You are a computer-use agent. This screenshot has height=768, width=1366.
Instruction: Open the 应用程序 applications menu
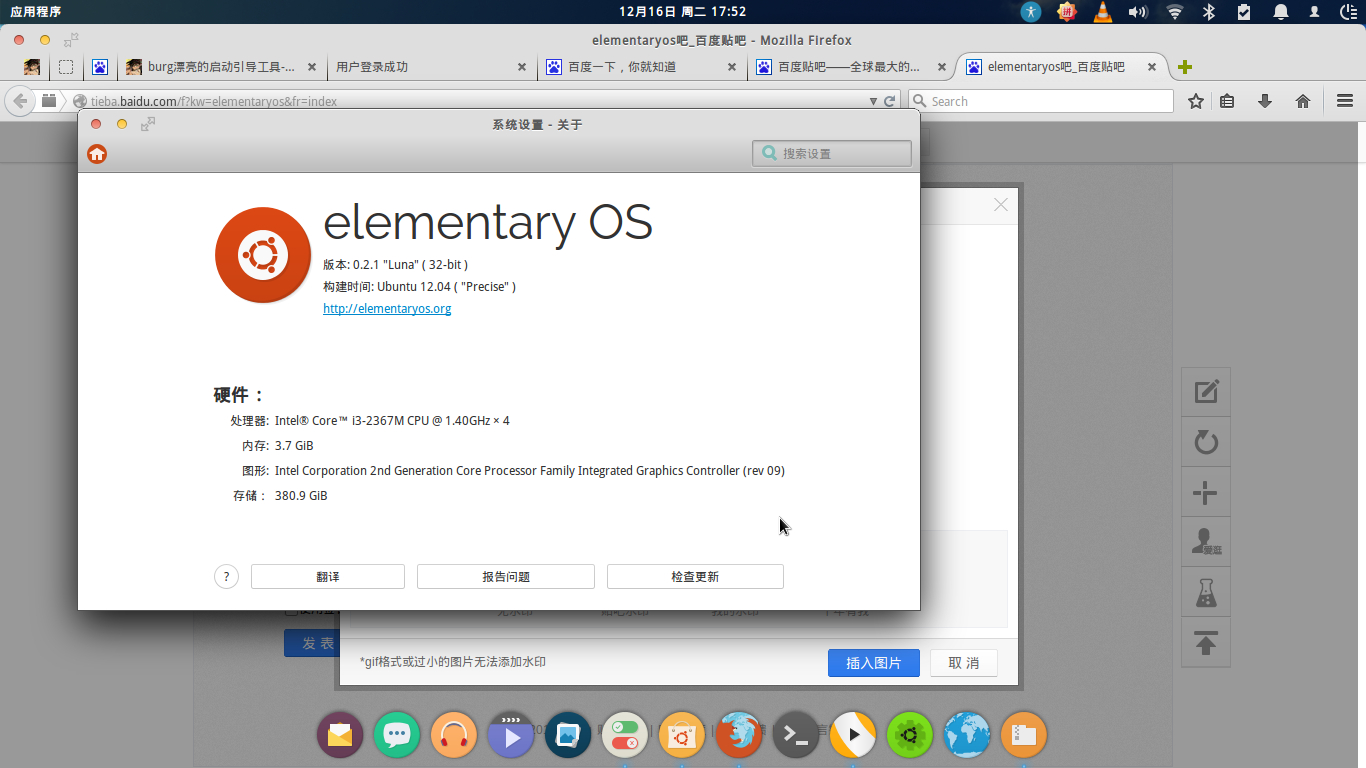click(x=36, y=12)
